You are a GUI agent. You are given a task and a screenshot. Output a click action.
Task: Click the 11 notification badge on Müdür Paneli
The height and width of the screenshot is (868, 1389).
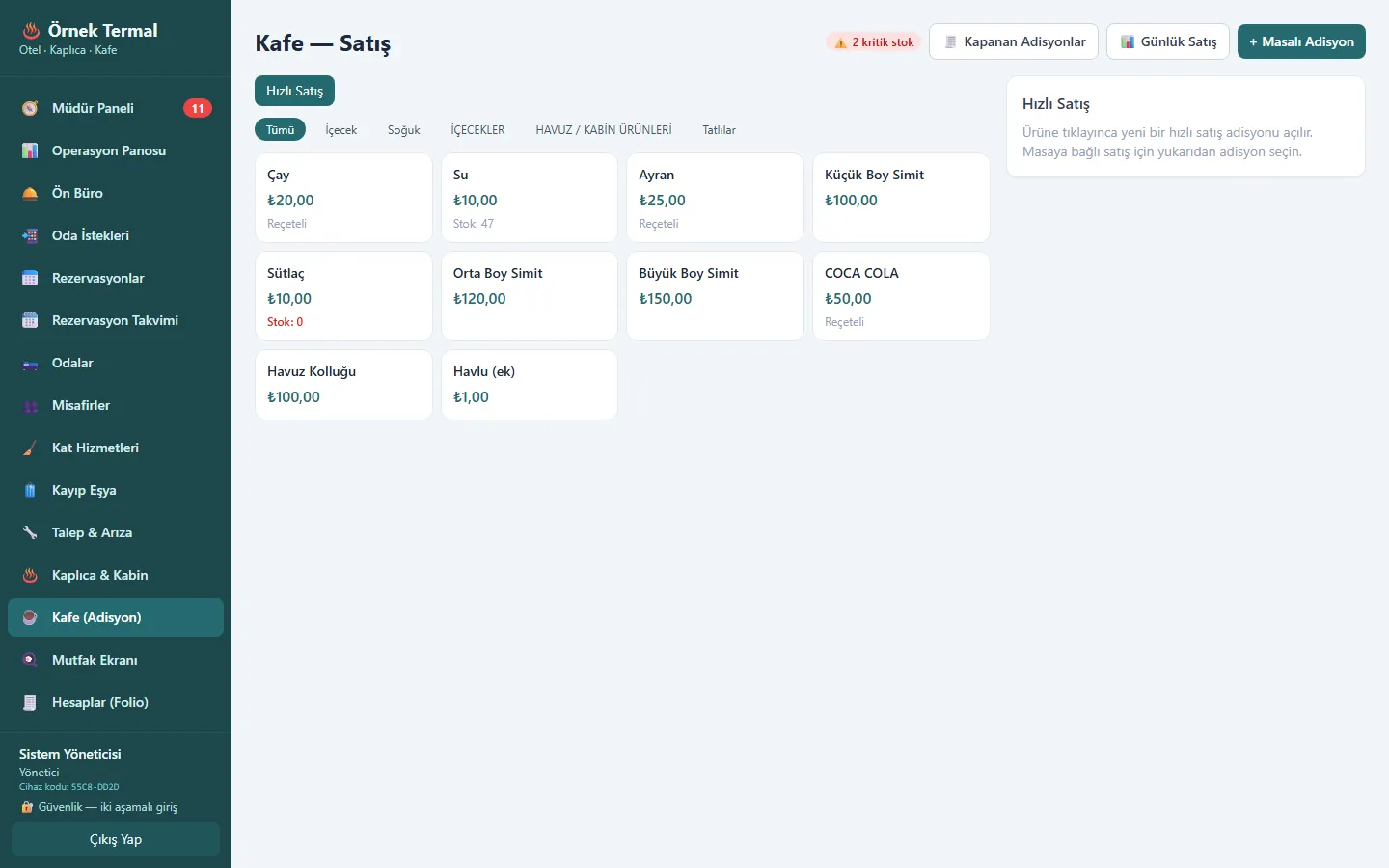198,108
